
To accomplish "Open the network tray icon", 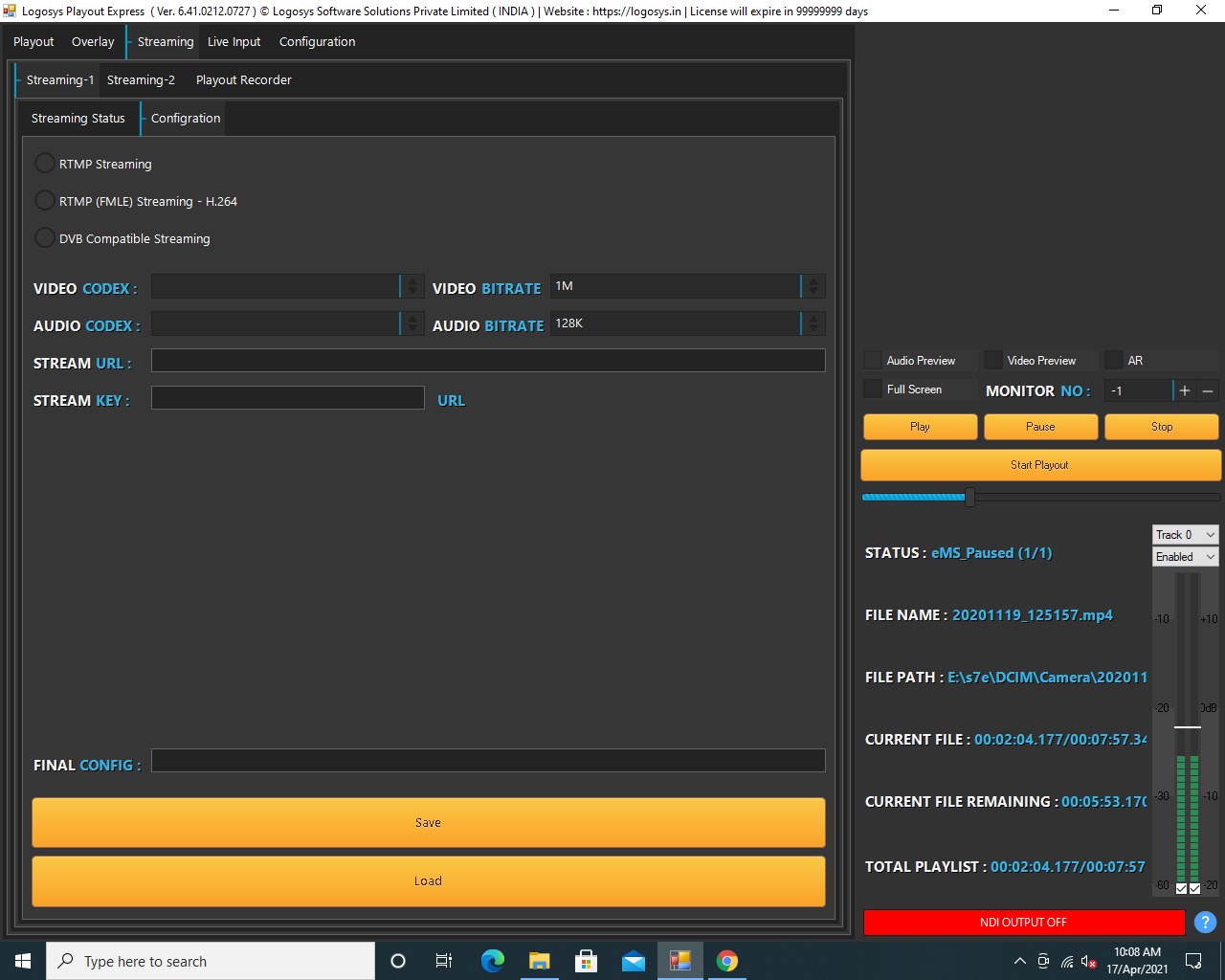I will pos(1066,961).
